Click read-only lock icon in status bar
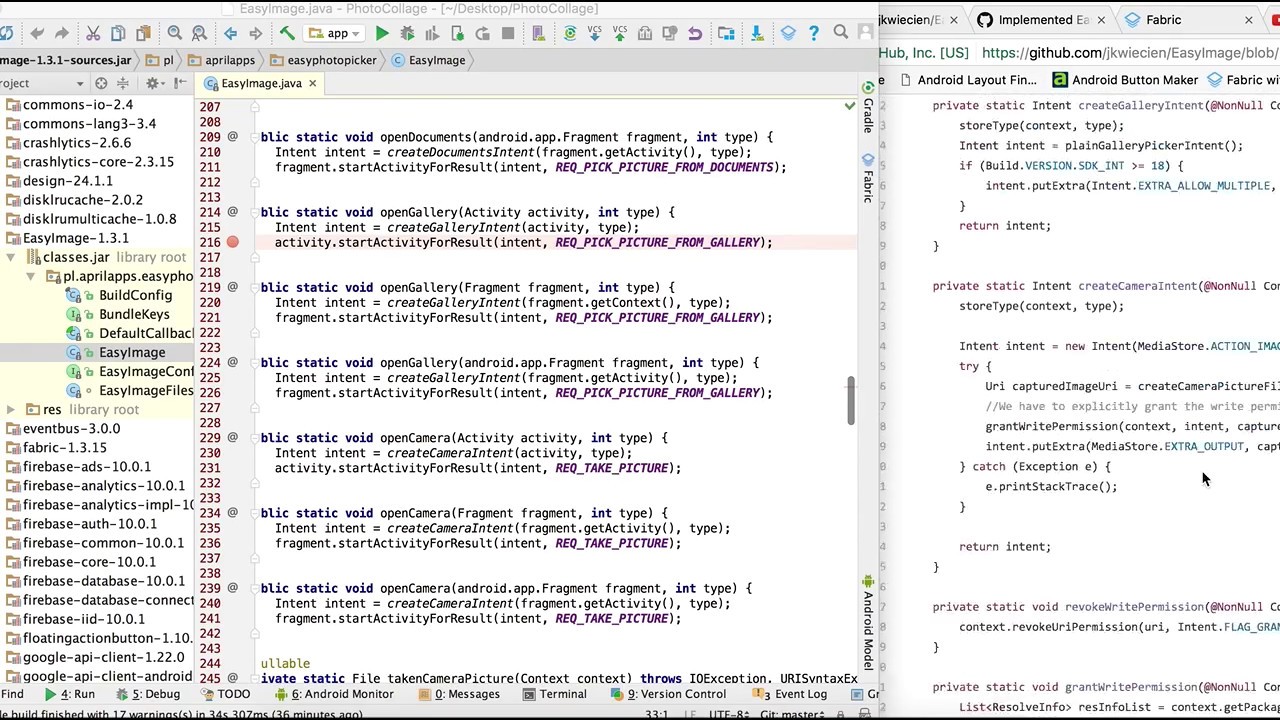The width and height of the screenshot is (1280, 720). (840, 714)
